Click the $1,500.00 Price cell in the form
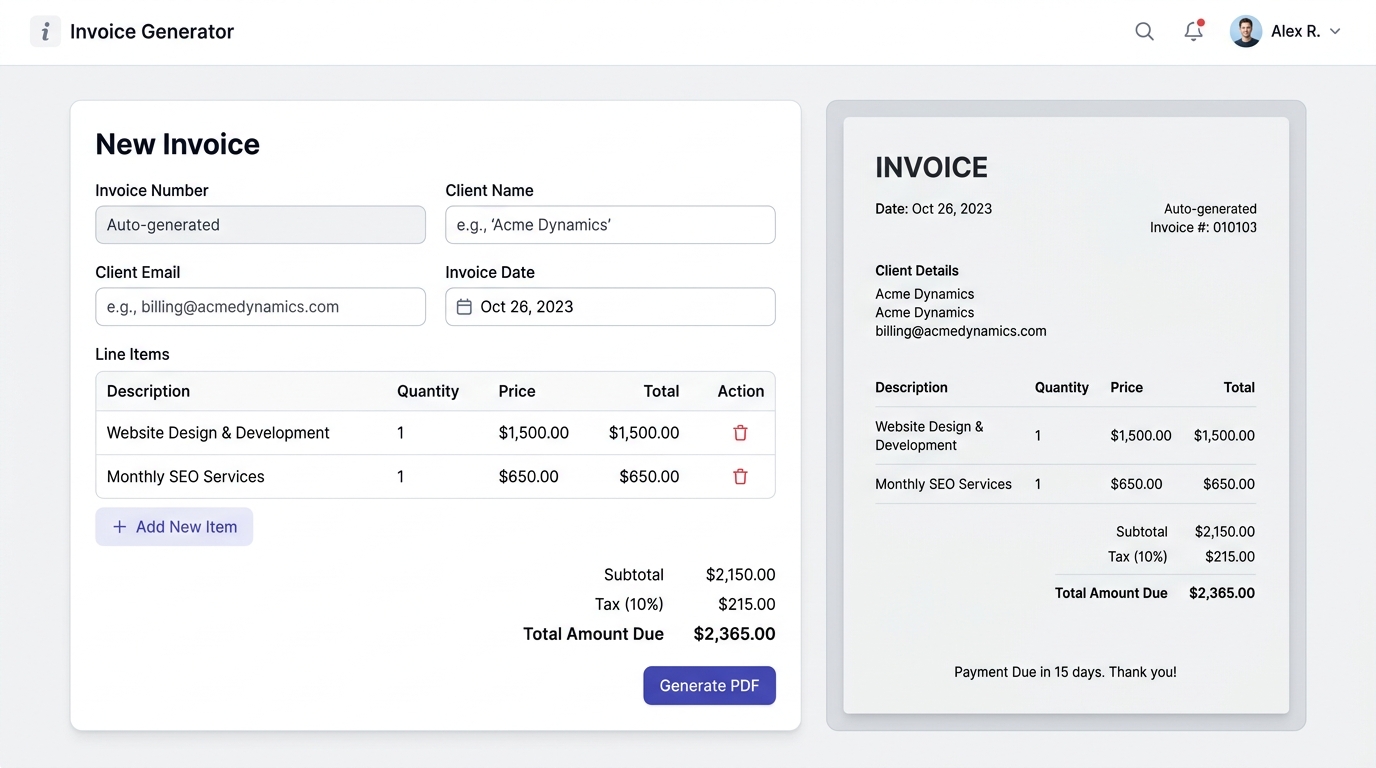The width and height of the screenshot is (1376, 768). (534, 433)
